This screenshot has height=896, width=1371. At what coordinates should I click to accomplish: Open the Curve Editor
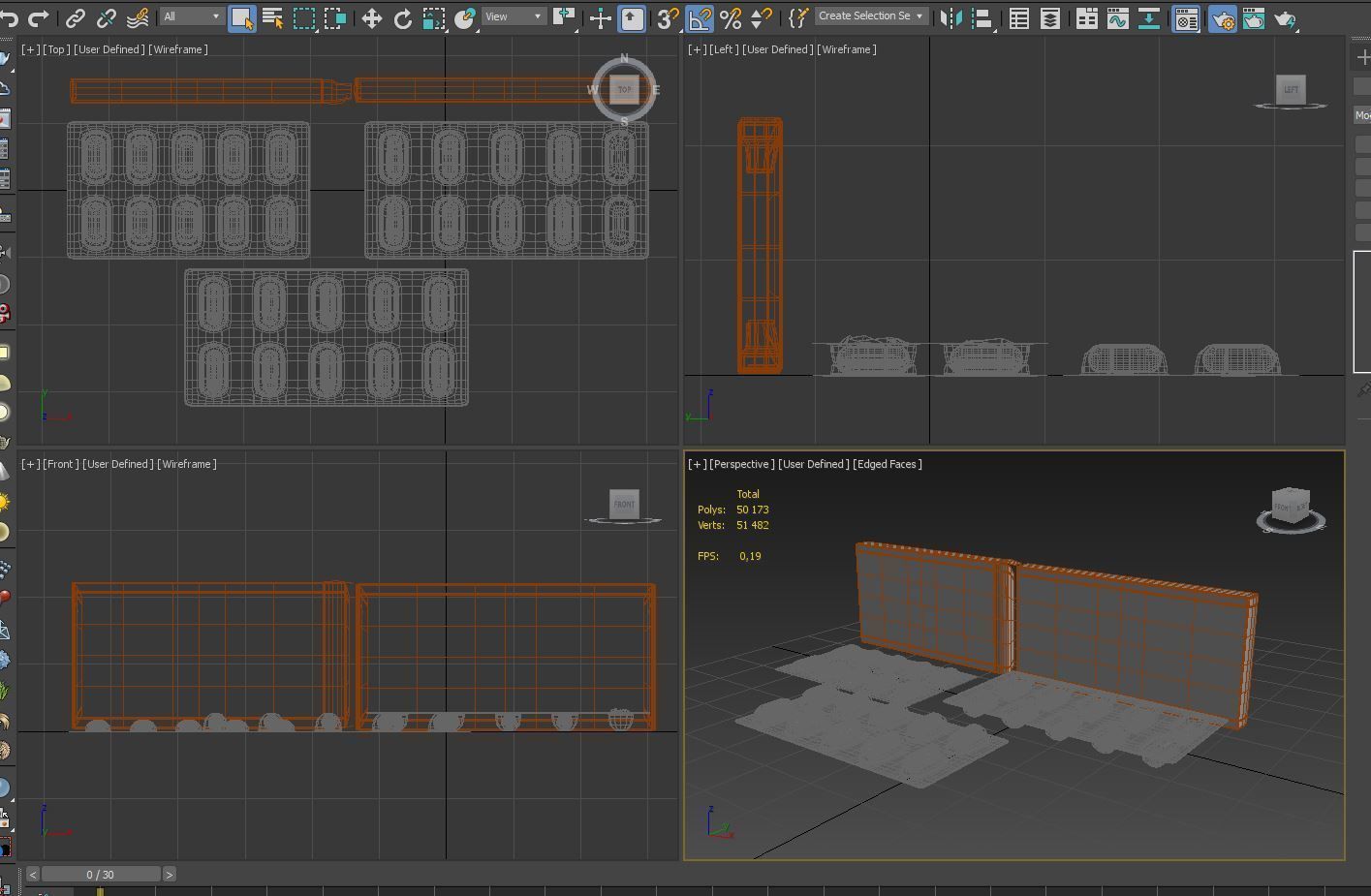1118,17
